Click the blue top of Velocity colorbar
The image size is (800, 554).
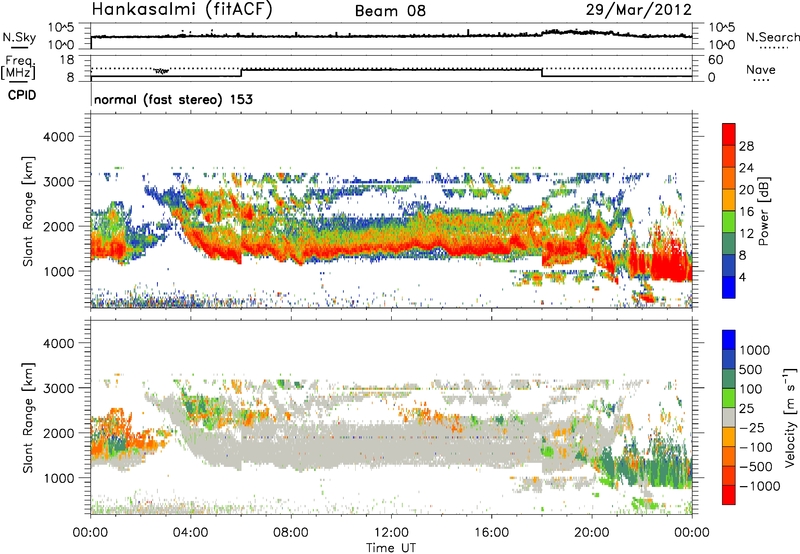click(729, 340)
